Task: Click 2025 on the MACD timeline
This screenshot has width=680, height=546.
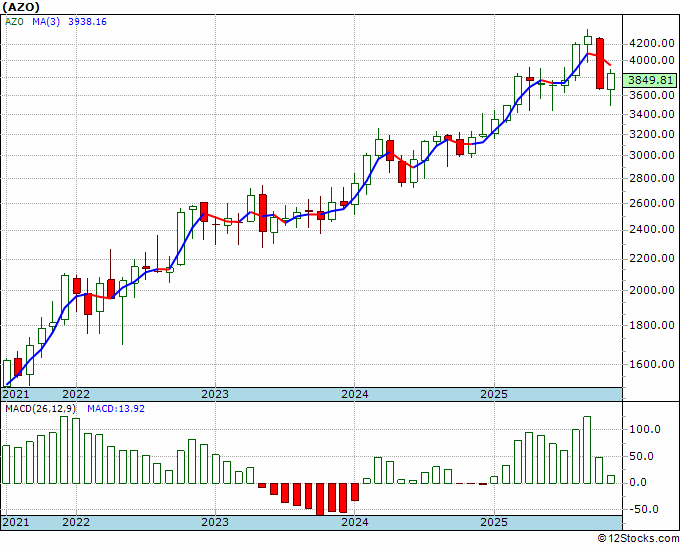Action: [494, 522]
